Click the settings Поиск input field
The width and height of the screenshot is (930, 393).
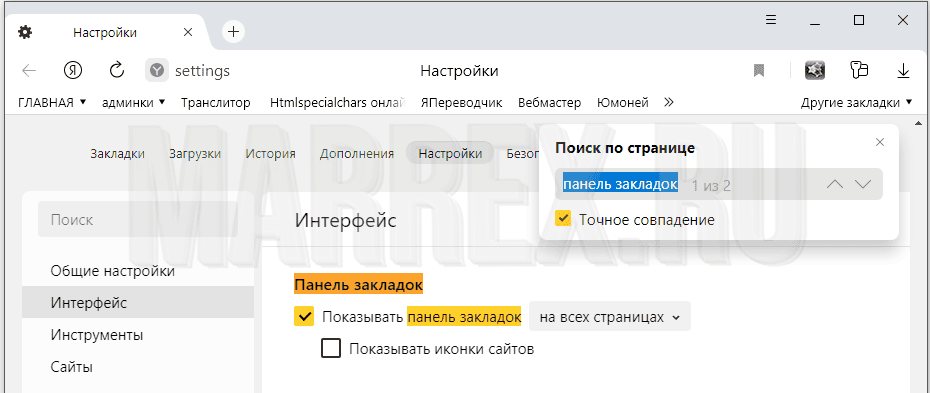[x=138, y=220]
